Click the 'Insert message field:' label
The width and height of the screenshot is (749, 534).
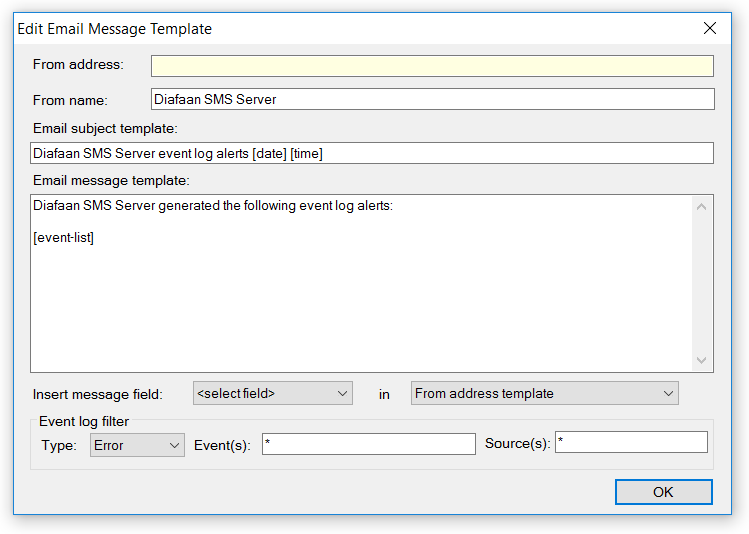pyautogui.click(x=98, y=395)
